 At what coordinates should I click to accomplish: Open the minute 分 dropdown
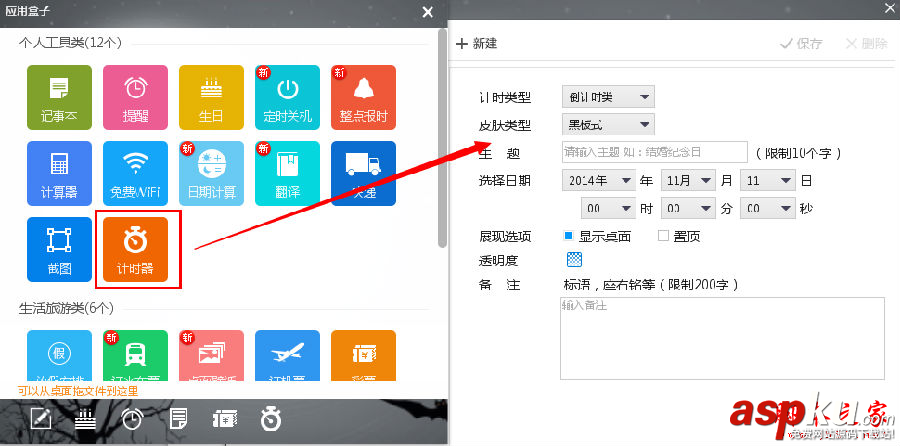[688, 208]
